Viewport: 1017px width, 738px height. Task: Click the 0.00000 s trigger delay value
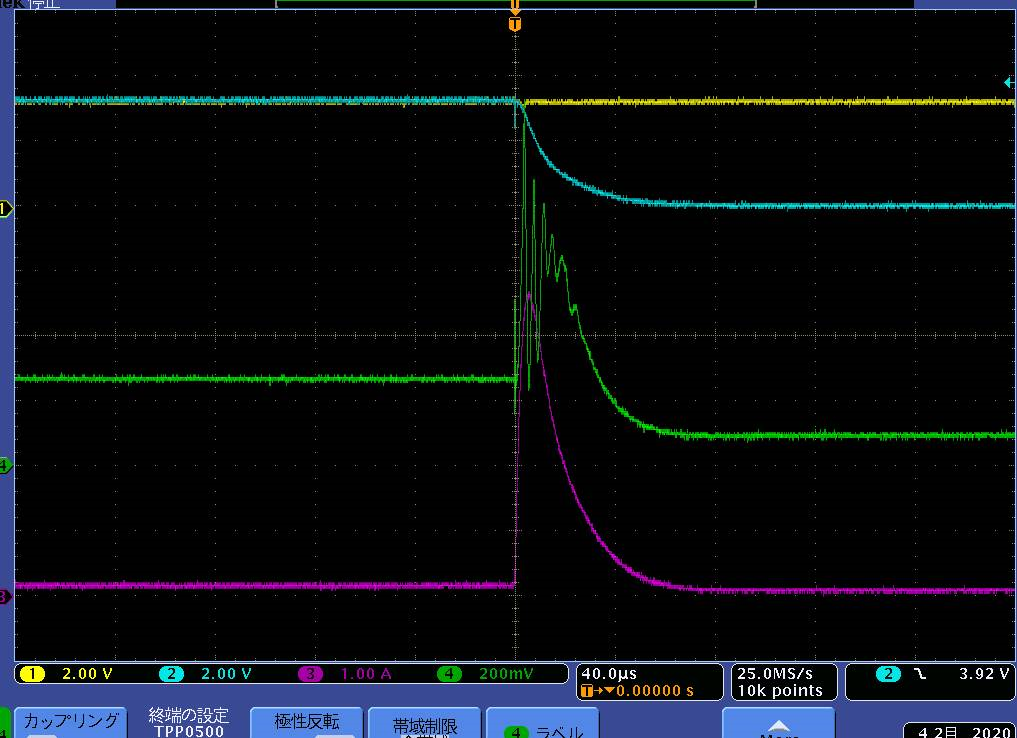click(654, 691)
